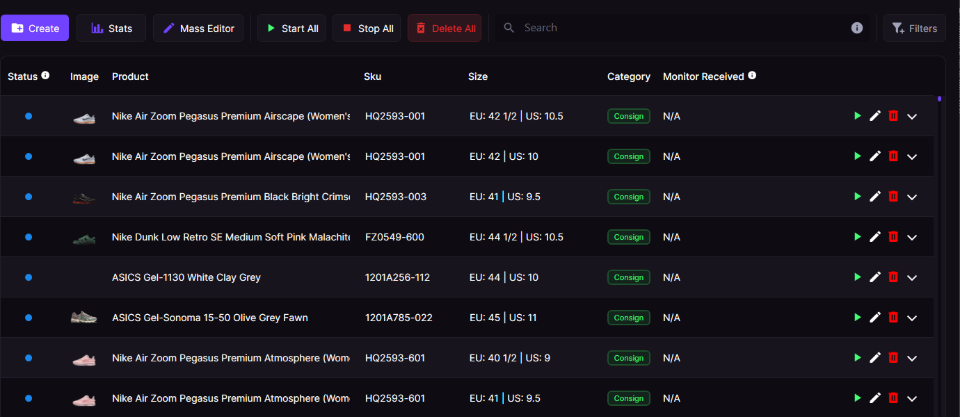Start the Atmosphere US 9 task
960x417 pixels.
857,358
